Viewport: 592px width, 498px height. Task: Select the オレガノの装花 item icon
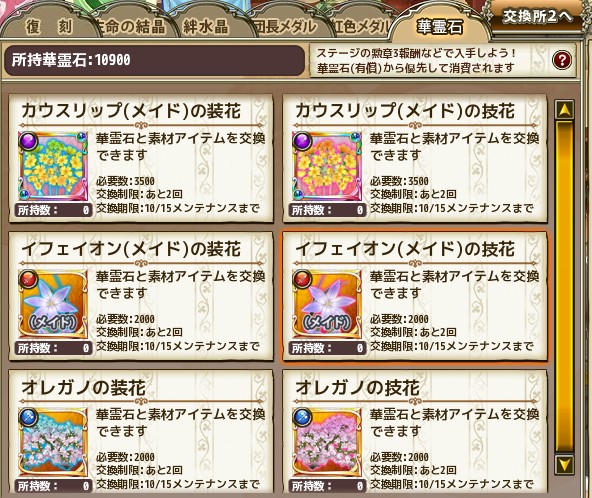point(53,442)
